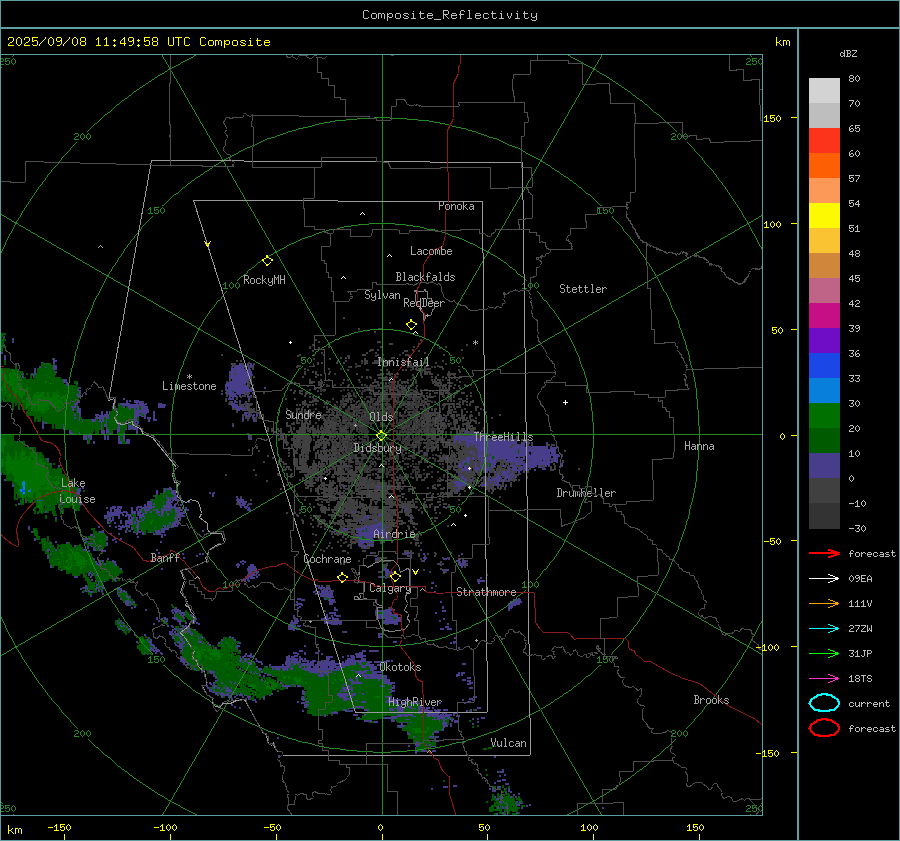
Task: Click the Olds label near radar center
Action: (381, 417)
